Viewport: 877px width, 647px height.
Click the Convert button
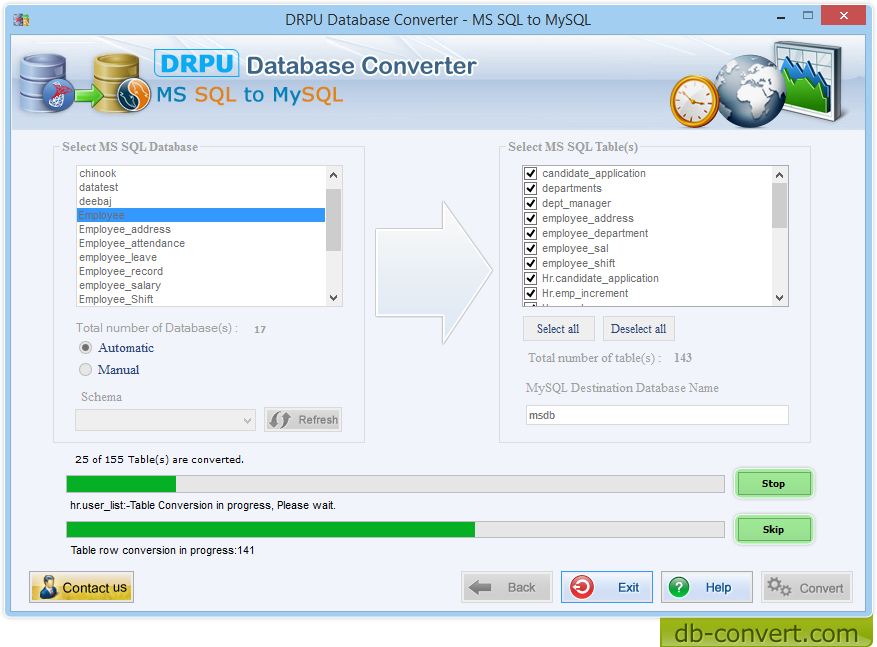pos(807,587)
